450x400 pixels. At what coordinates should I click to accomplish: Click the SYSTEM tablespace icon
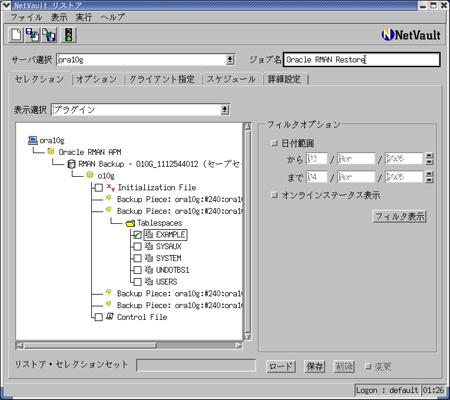pos(149,258)
